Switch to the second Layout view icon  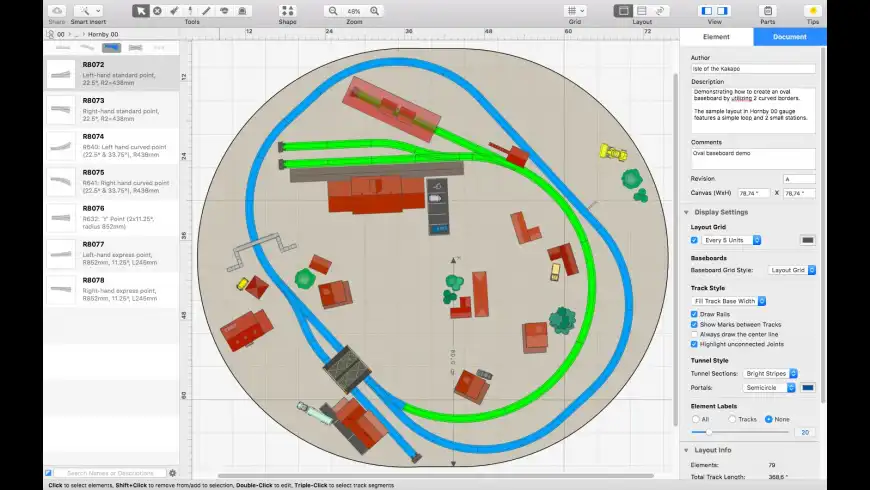(x=642, y=11)
